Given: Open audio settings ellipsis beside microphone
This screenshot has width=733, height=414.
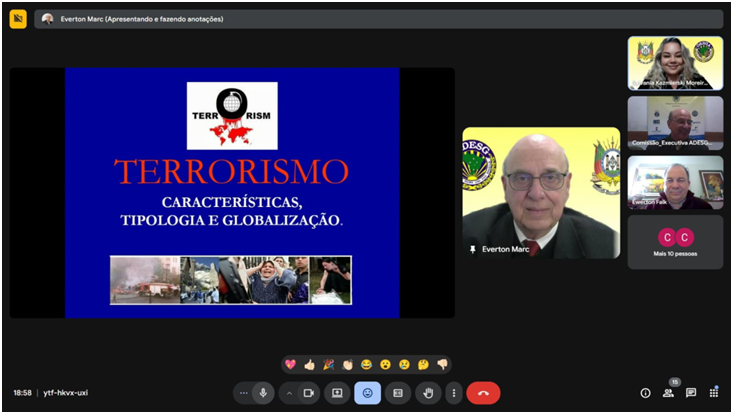Looking at the screenshot, I should click(x=243, y=393).
